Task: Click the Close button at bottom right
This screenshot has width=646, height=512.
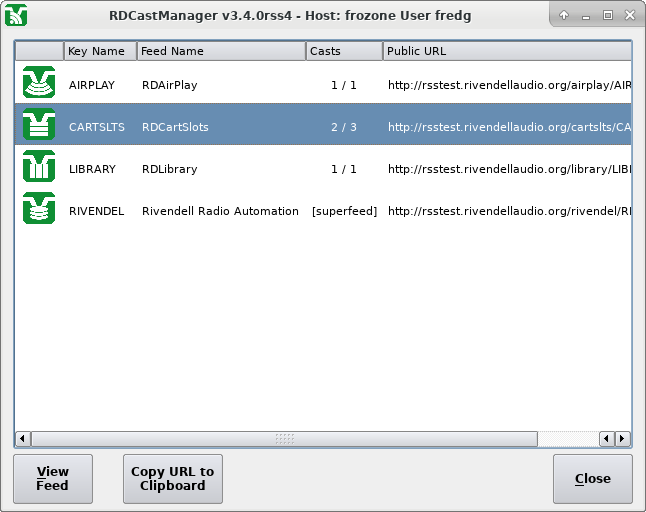Action: pos(592,479)
